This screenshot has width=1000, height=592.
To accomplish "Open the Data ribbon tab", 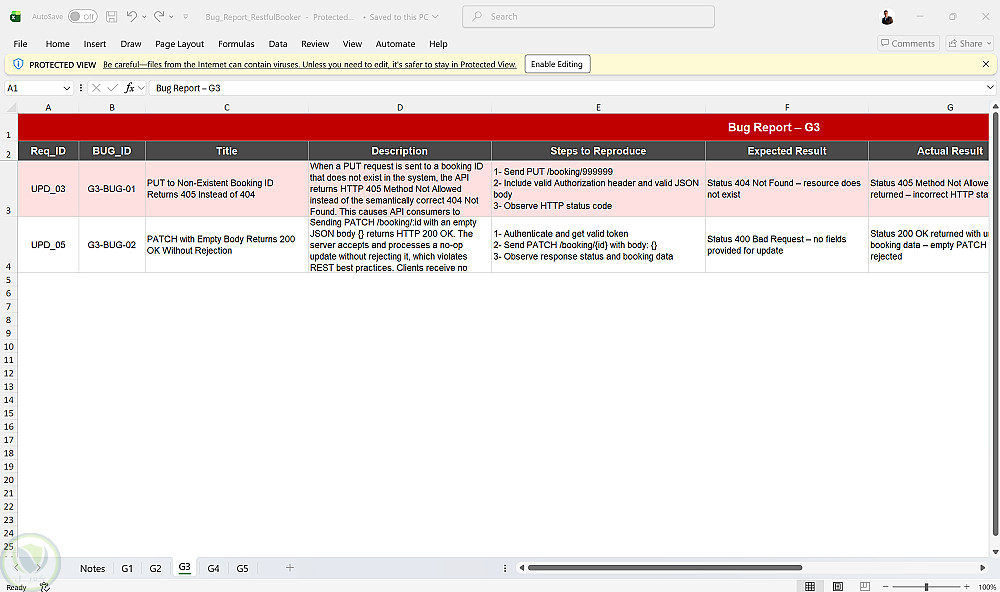I will pos(277,43).
